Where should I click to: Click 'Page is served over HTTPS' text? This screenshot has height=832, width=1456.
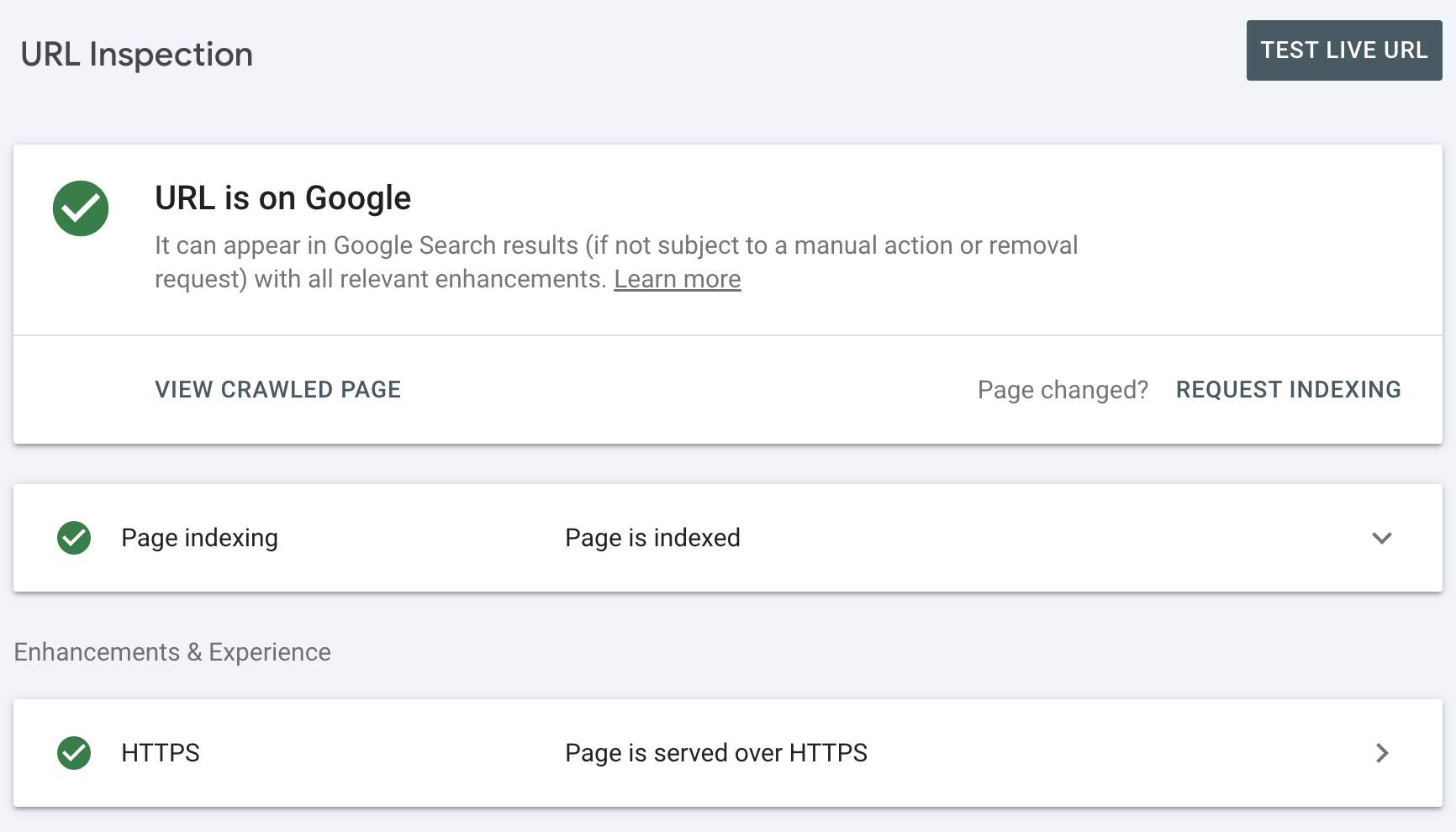(715, 753)
